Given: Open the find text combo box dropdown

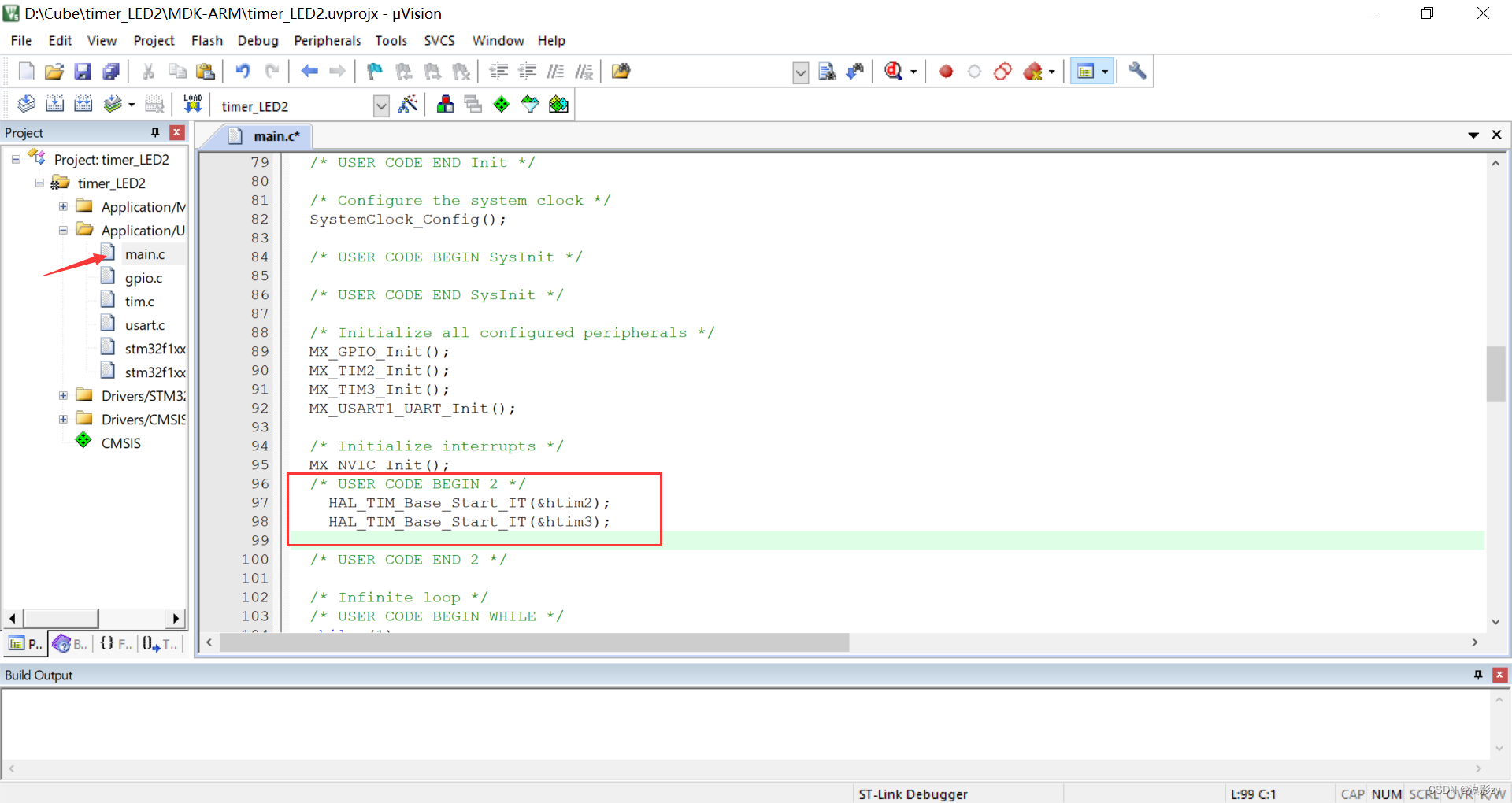Looking at the screenshot, I should [x=800, y=72].
